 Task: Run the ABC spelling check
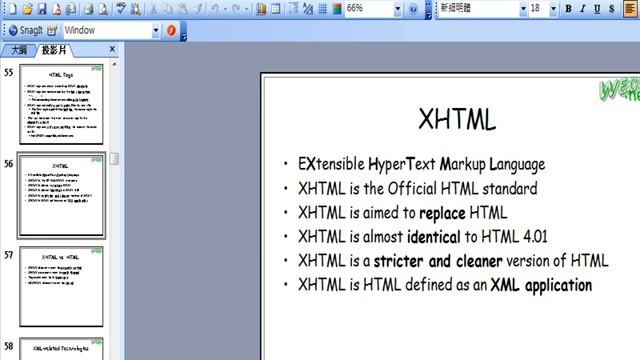tap(120, 8)
